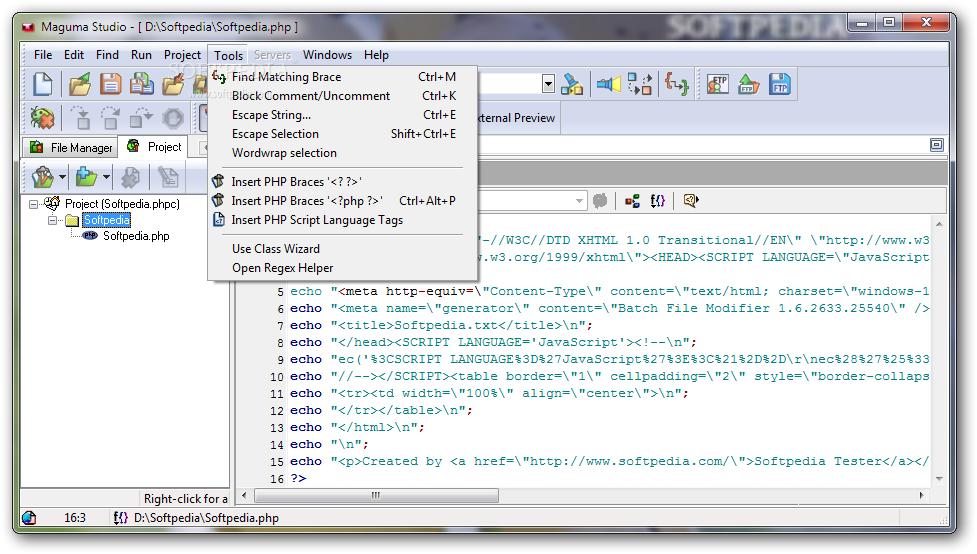Click the remove file from project icon

[130, 178]
